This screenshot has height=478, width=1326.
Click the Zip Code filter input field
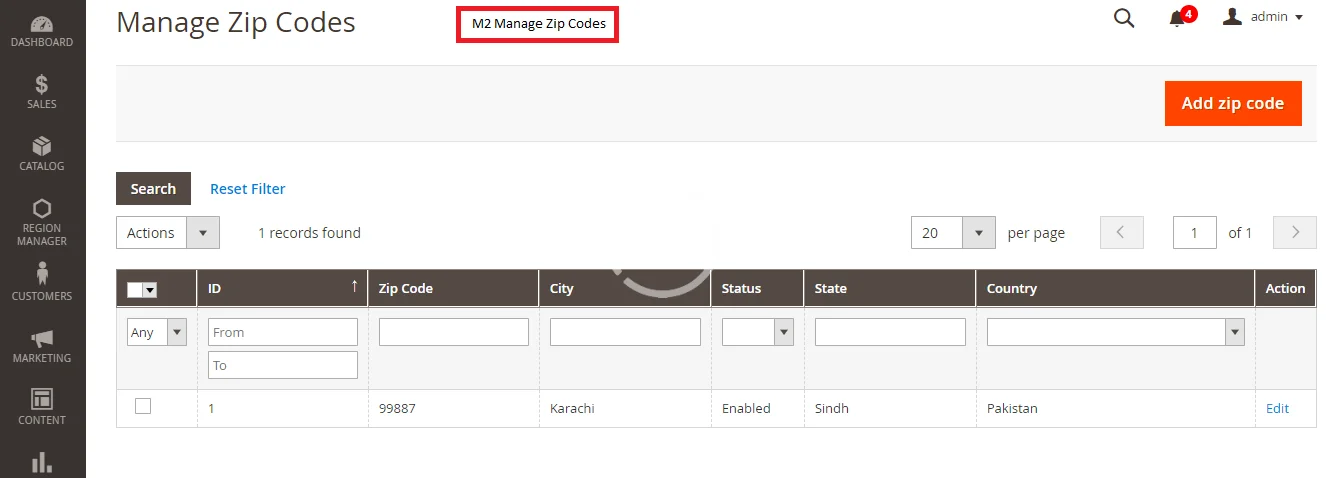click(453, 332)
